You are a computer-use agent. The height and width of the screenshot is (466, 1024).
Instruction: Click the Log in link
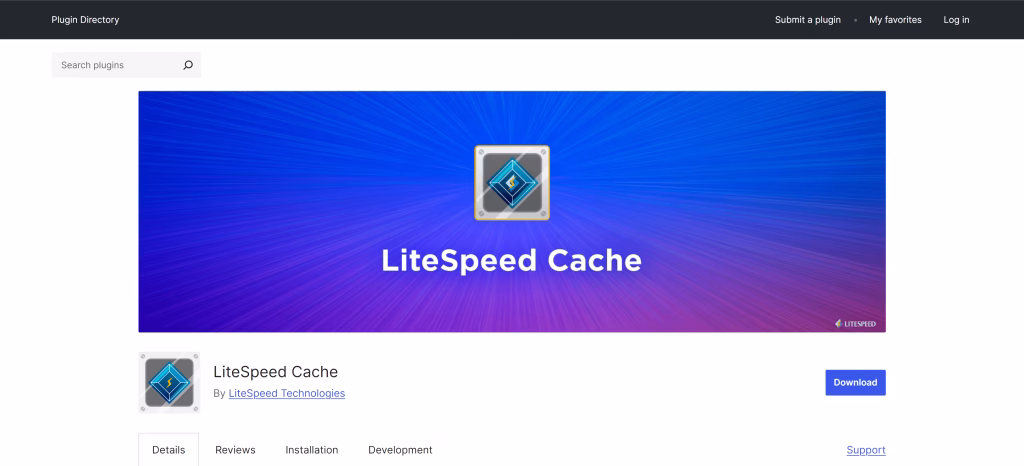956,20
